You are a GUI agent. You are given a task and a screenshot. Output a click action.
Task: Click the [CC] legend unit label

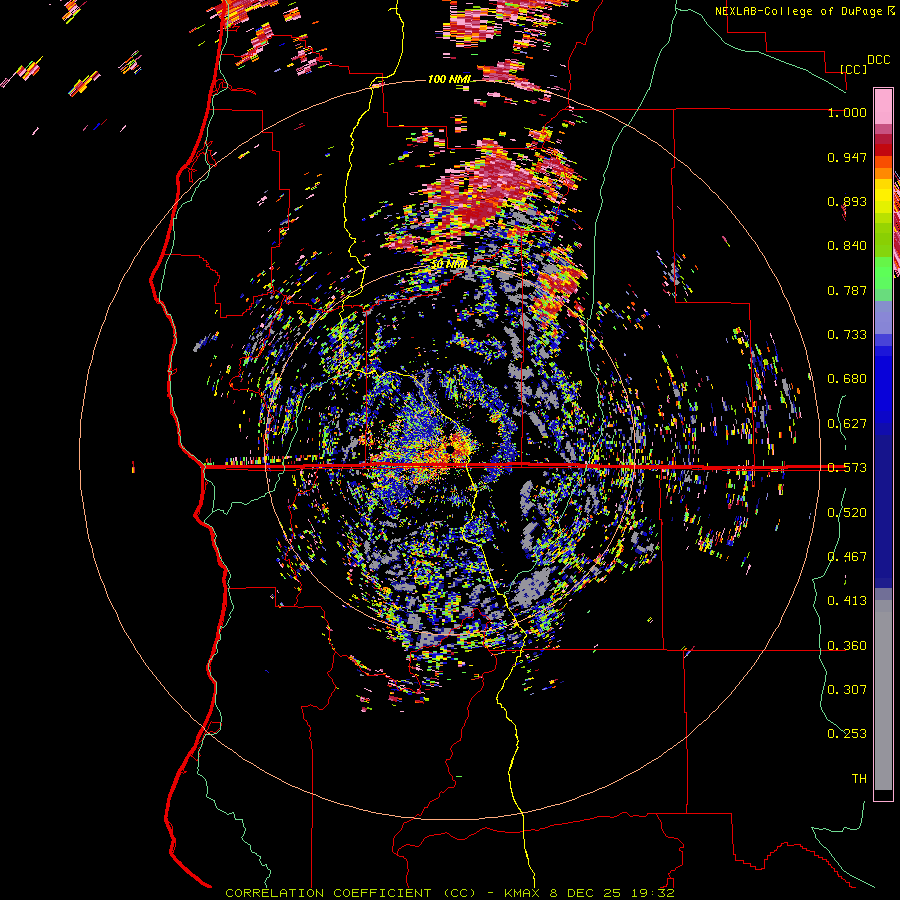(853, 69)
